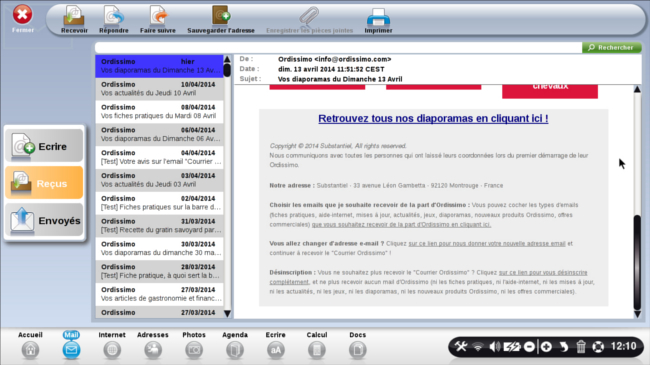Open the gratin savoyard recipe mail
The height and width of the screenshot is (365, 650).
click(x=159, y=226)
